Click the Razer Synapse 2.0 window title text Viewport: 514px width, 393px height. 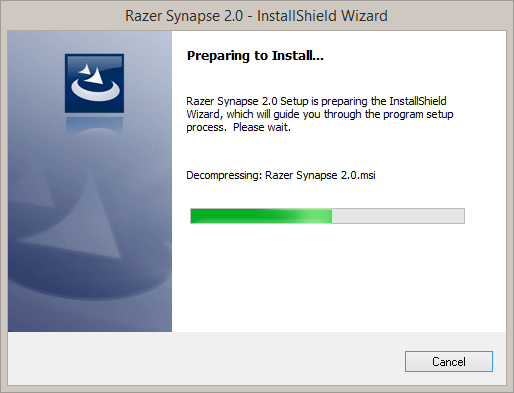click(x=184, y=16)
